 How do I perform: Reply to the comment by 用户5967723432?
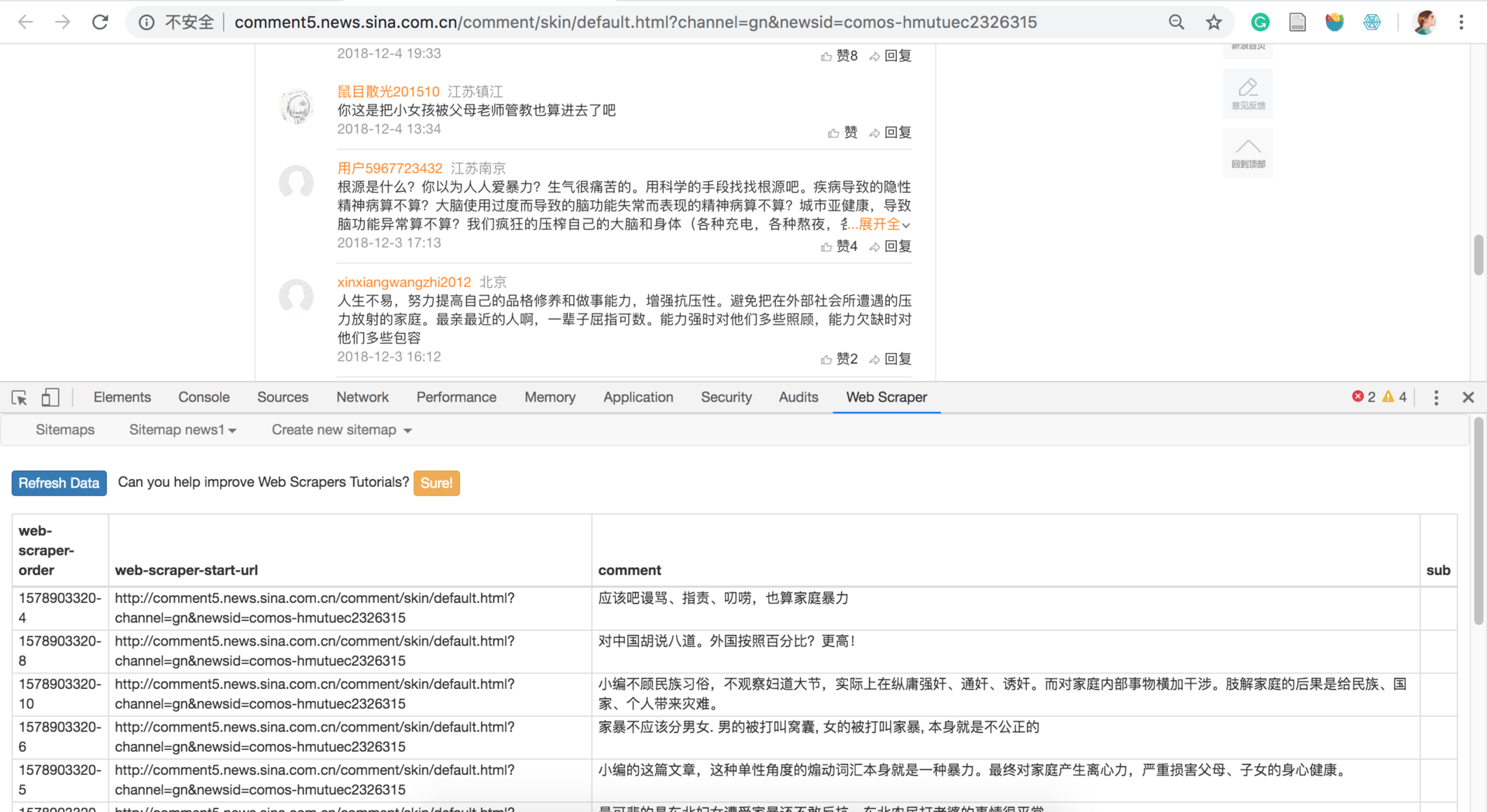coord(891,246)
